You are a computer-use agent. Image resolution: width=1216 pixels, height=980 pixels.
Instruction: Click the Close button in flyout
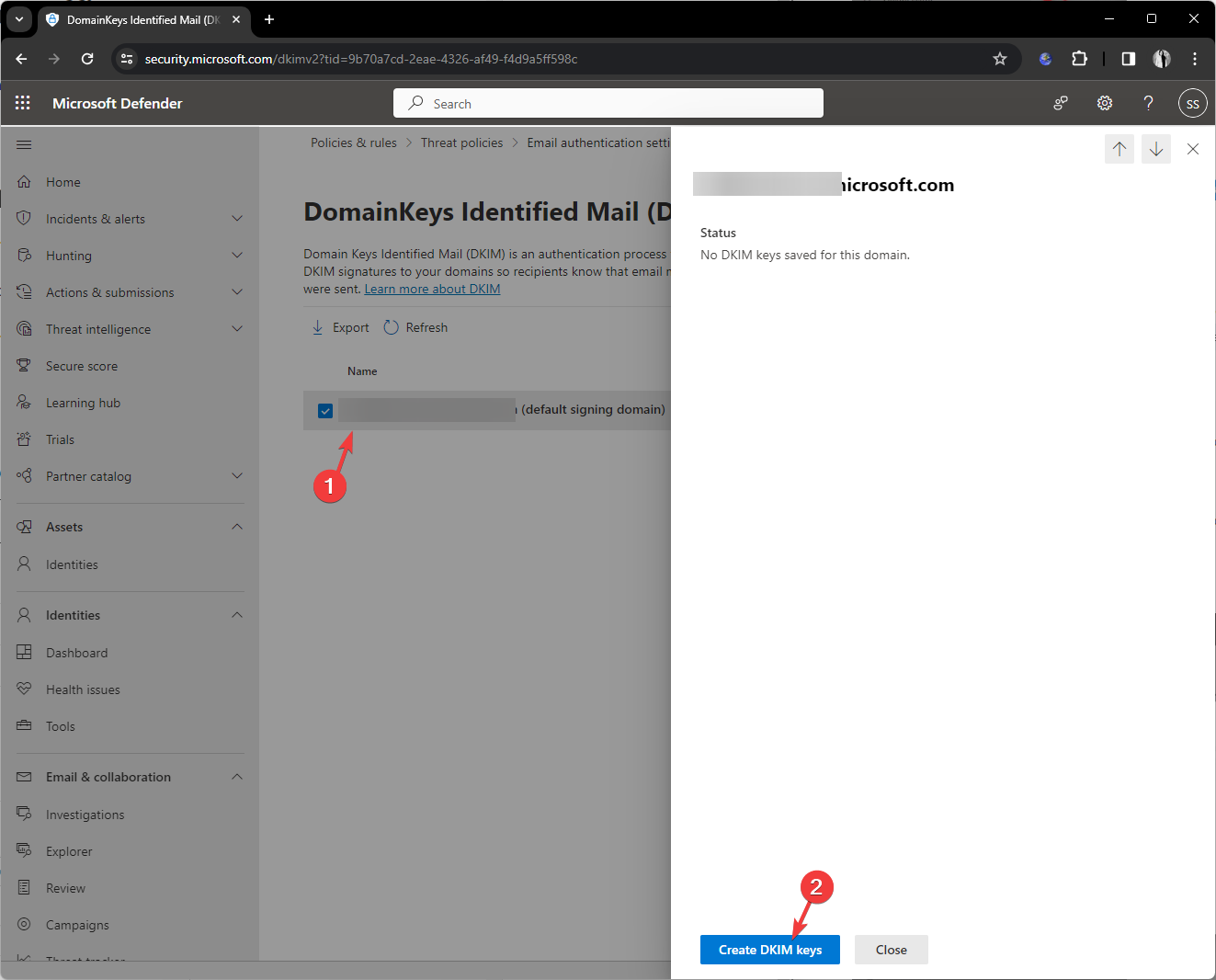(x=892, y=950)
